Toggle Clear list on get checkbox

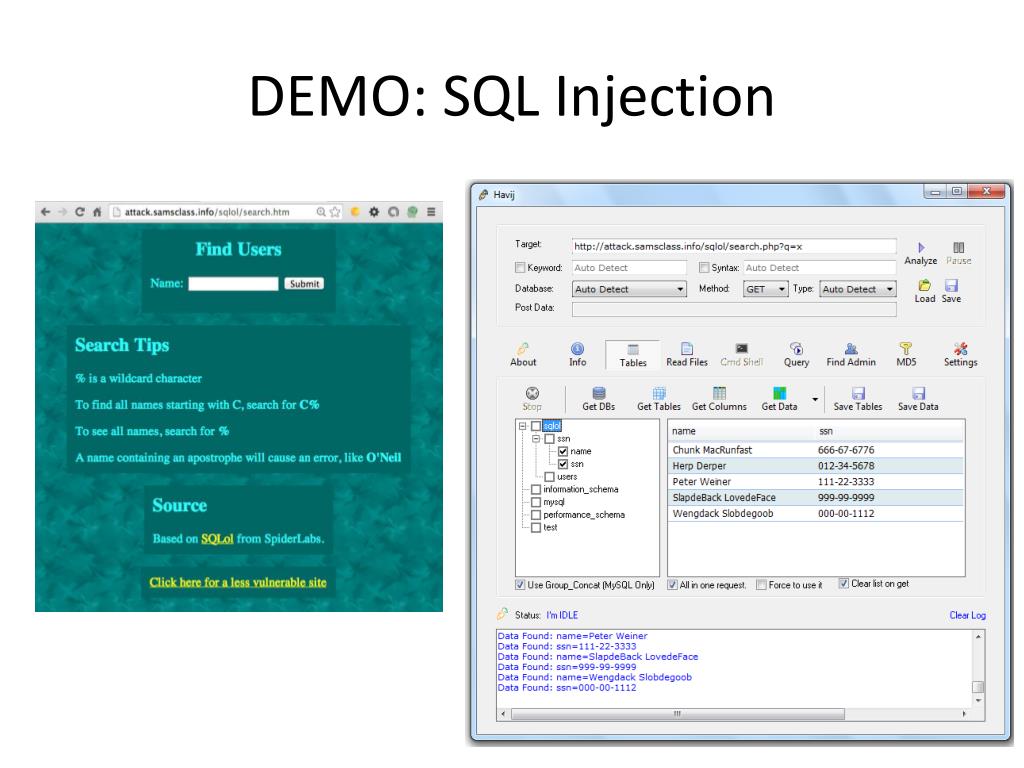[844, 584]
